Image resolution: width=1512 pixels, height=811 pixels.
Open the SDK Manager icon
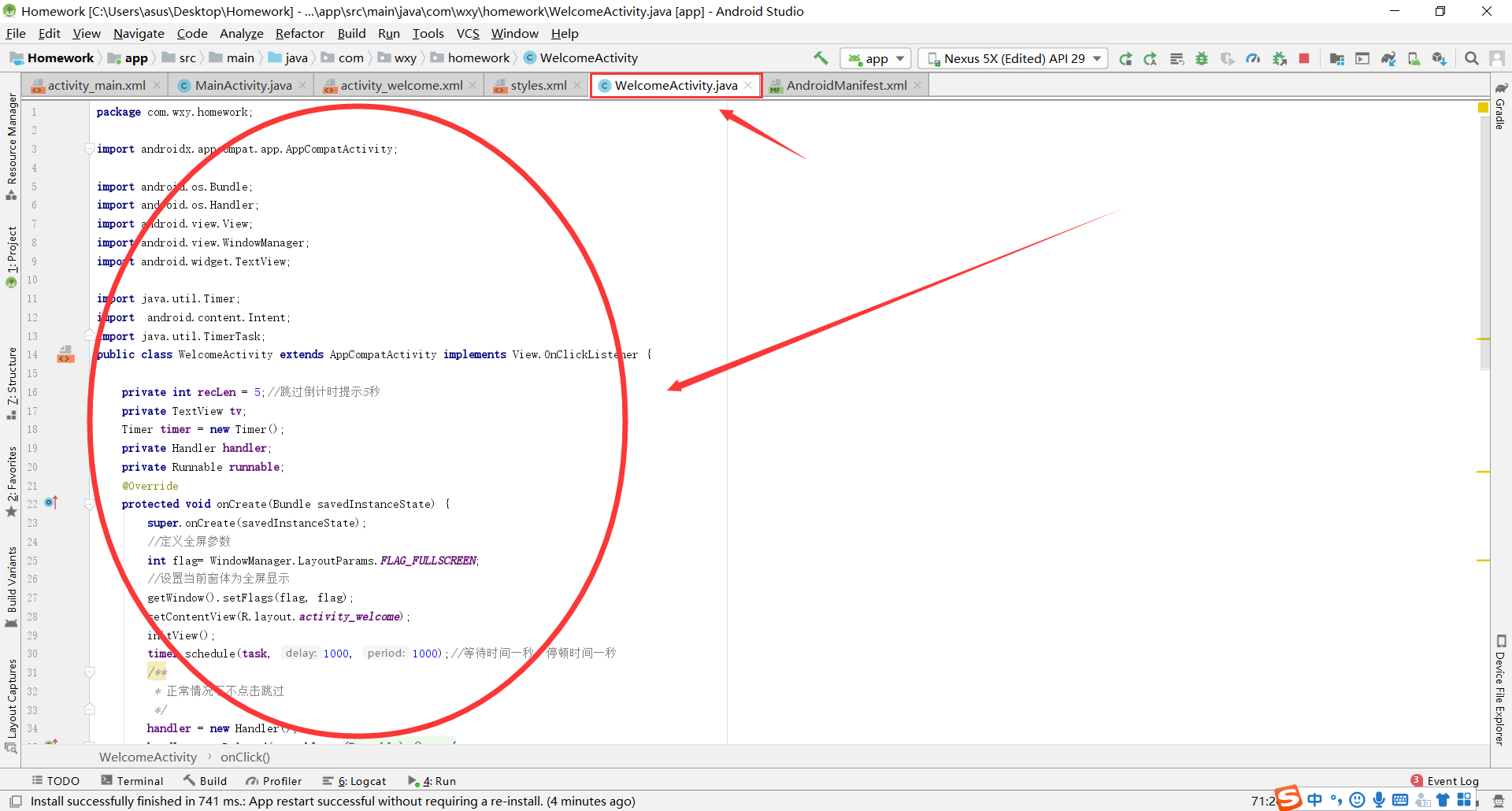(x=1439, y=58)
